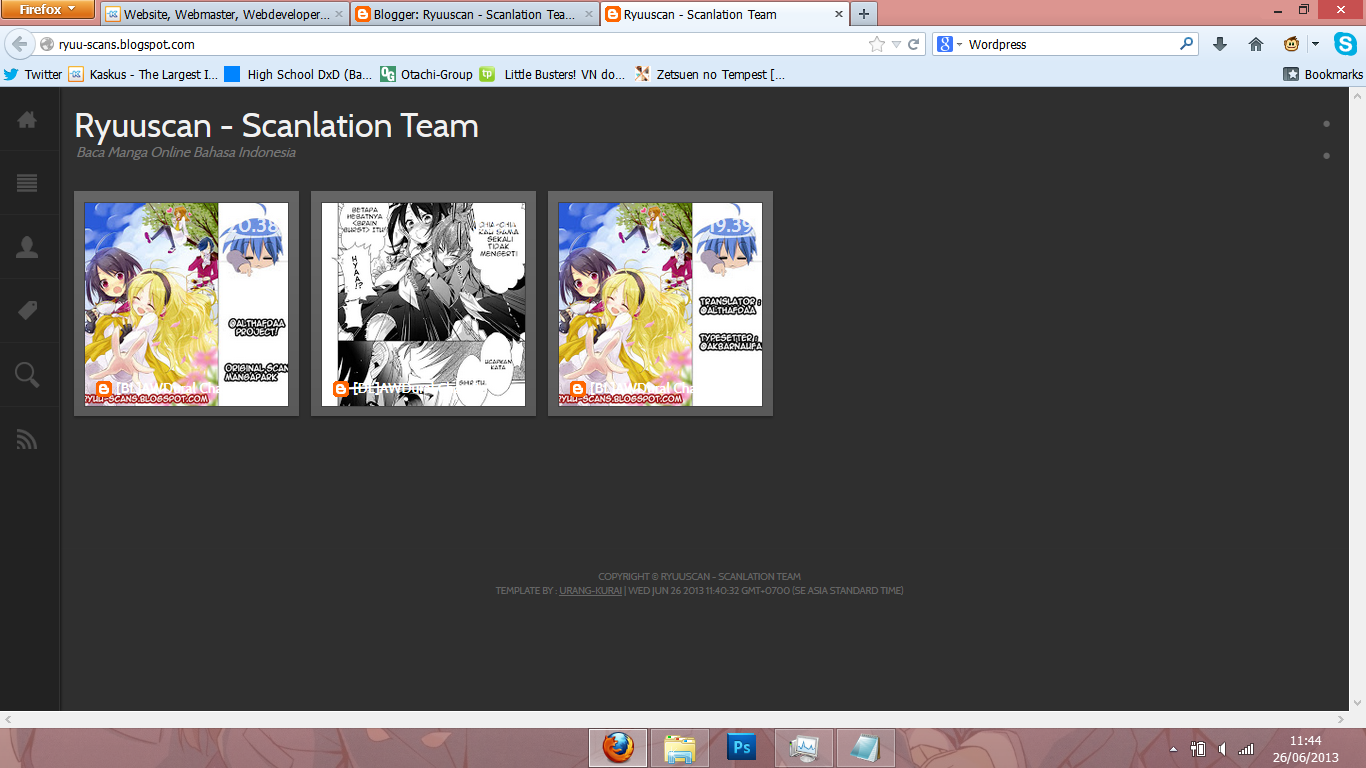
Task: Click the URANG-KURAI template link
Action: (590, 591)
